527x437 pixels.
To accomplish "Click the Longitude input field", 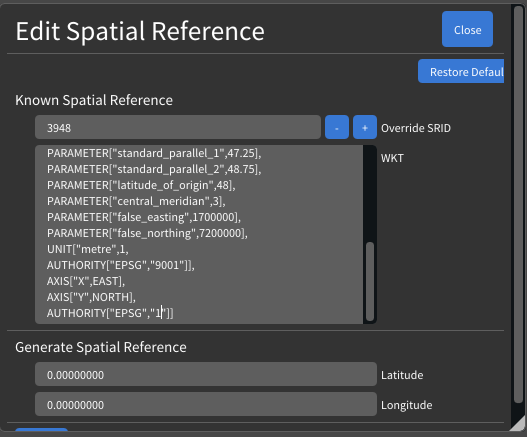I will coord(206,404).
